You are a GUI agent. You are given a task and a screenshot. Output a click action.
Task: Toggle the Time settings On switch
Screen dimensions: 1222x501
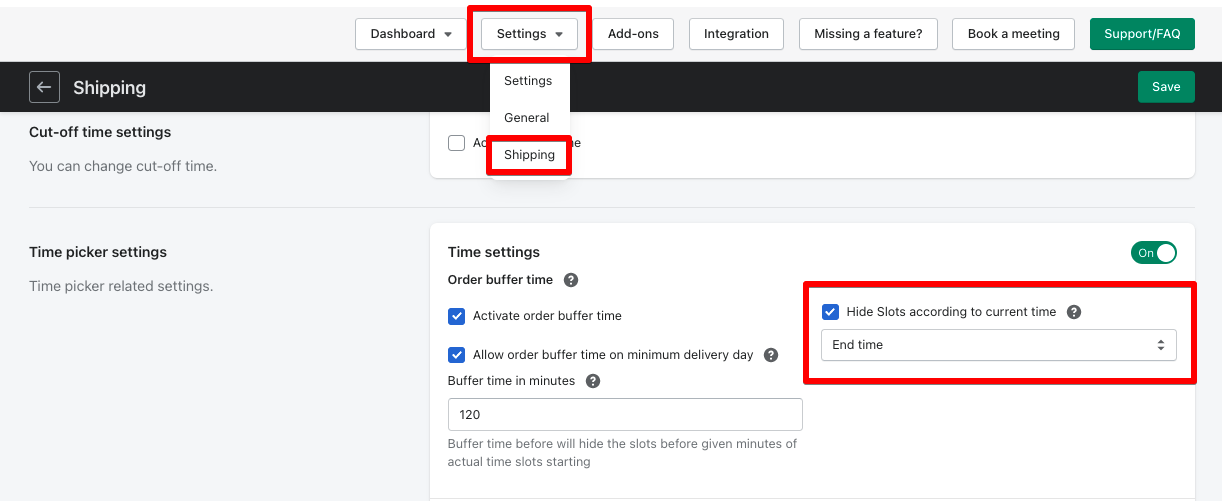click(1154, 253)
